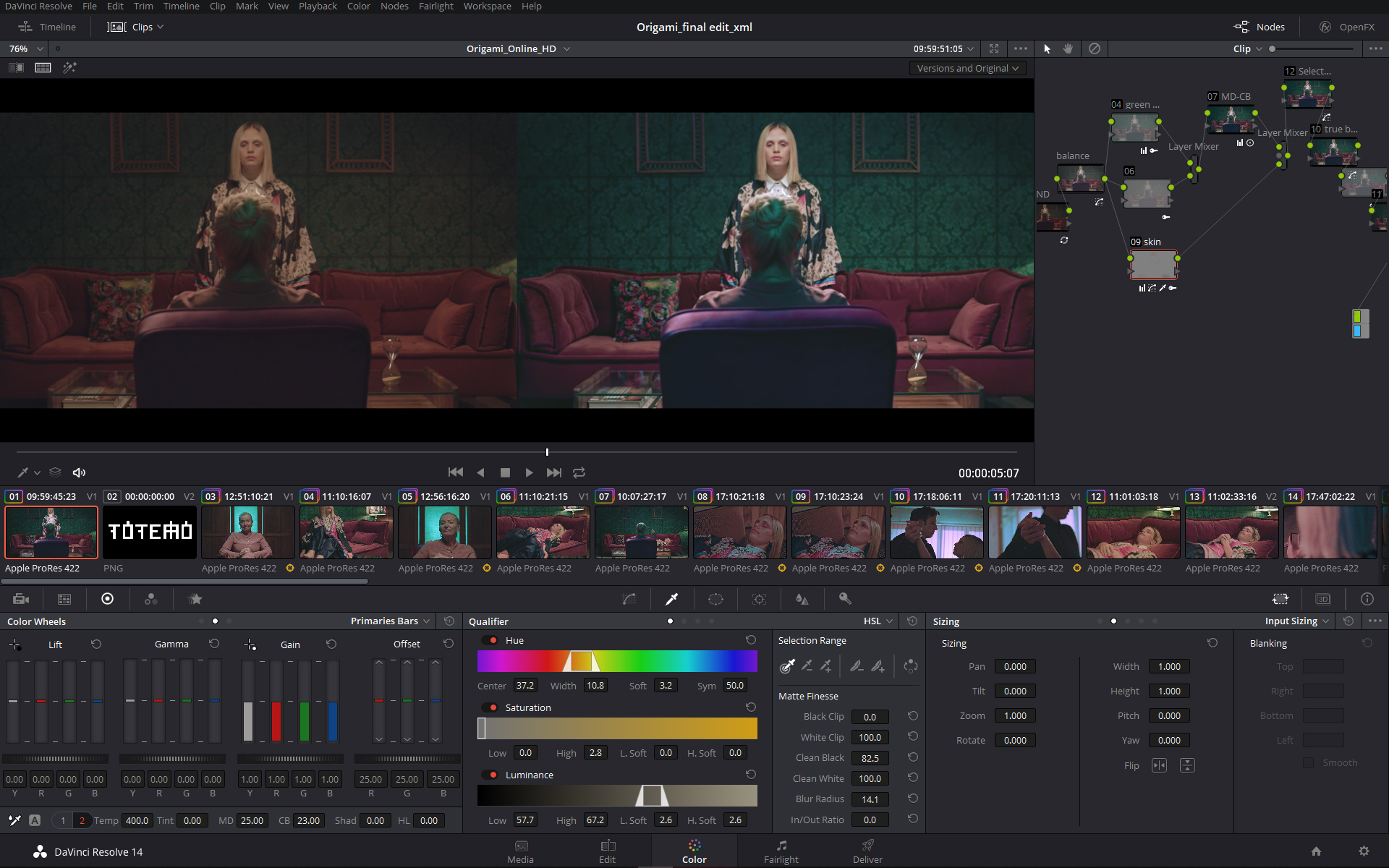Enable the Smooth blanking checkbox
The image size is (1389, 868).
click(1308, 762)
